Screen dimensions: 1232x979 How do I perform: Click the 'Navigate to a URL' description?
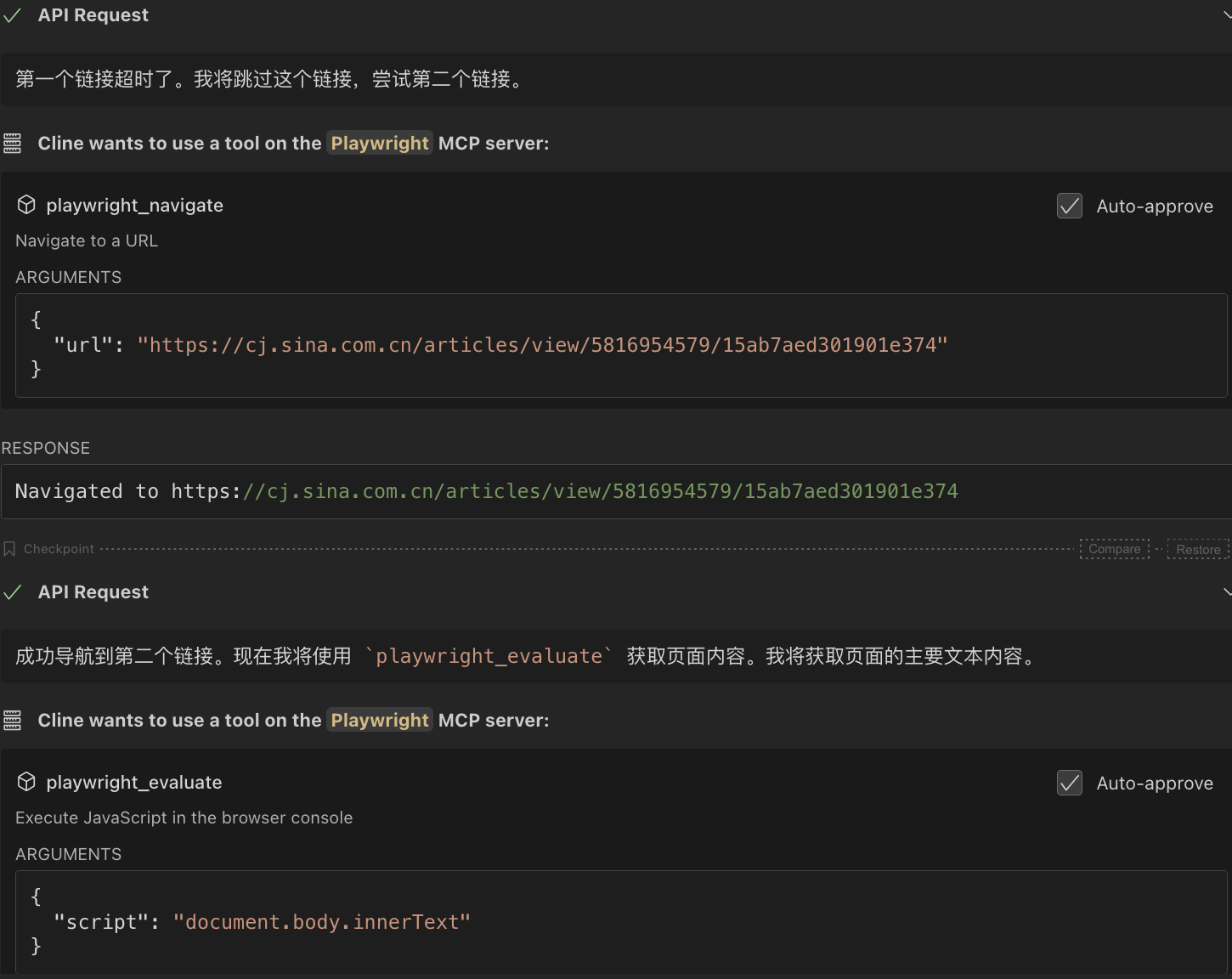pos(87,241)
